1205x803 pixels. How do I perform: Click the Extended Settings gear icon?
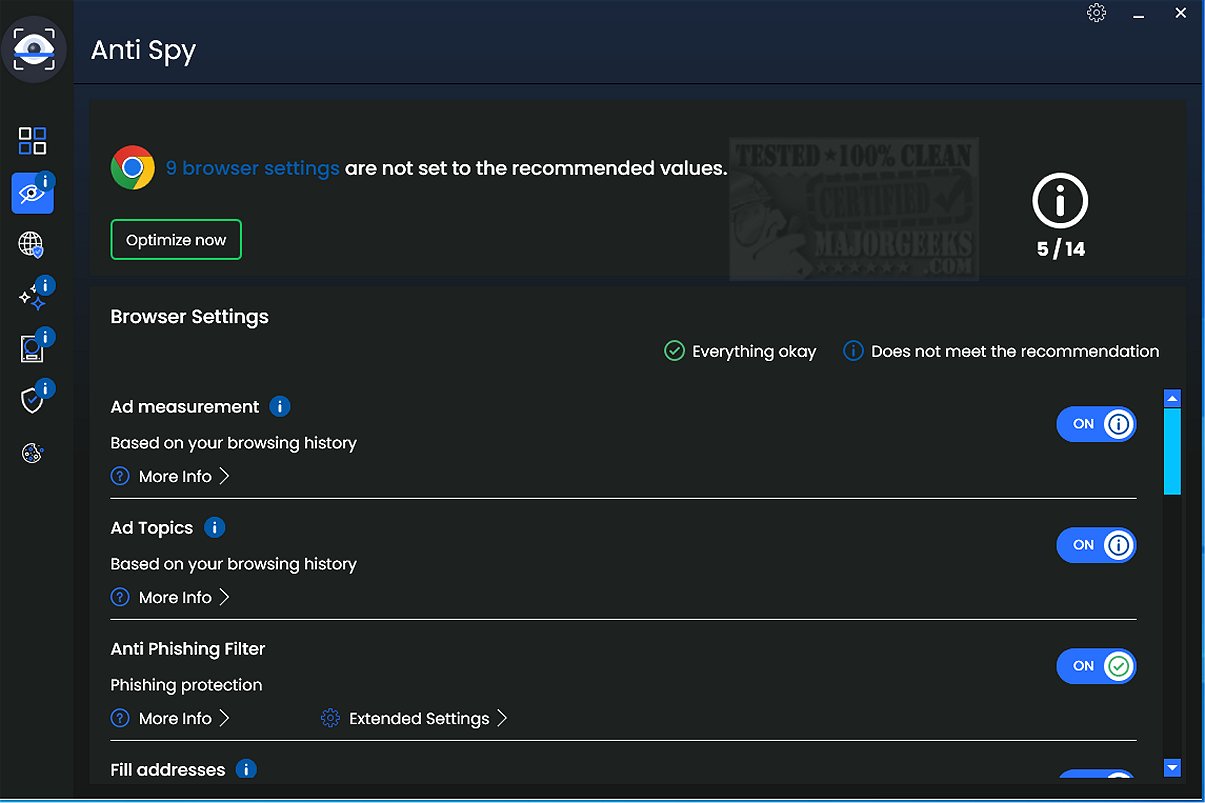pos(330,718)
